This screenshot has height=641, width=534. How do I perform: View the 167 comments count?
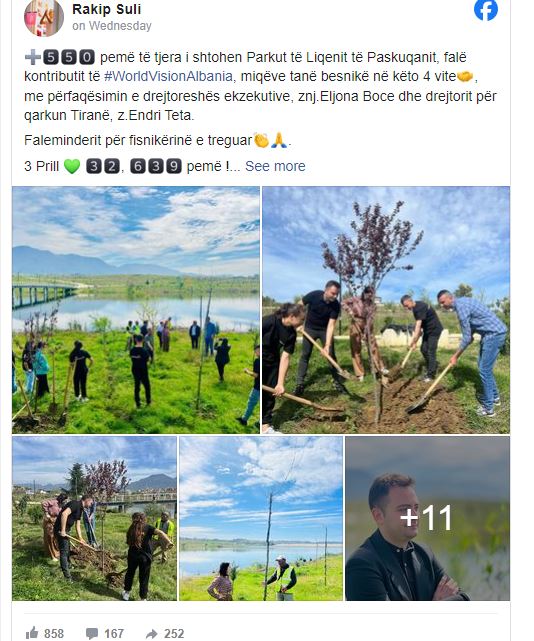pyautogui.click(x=114, y=634)
